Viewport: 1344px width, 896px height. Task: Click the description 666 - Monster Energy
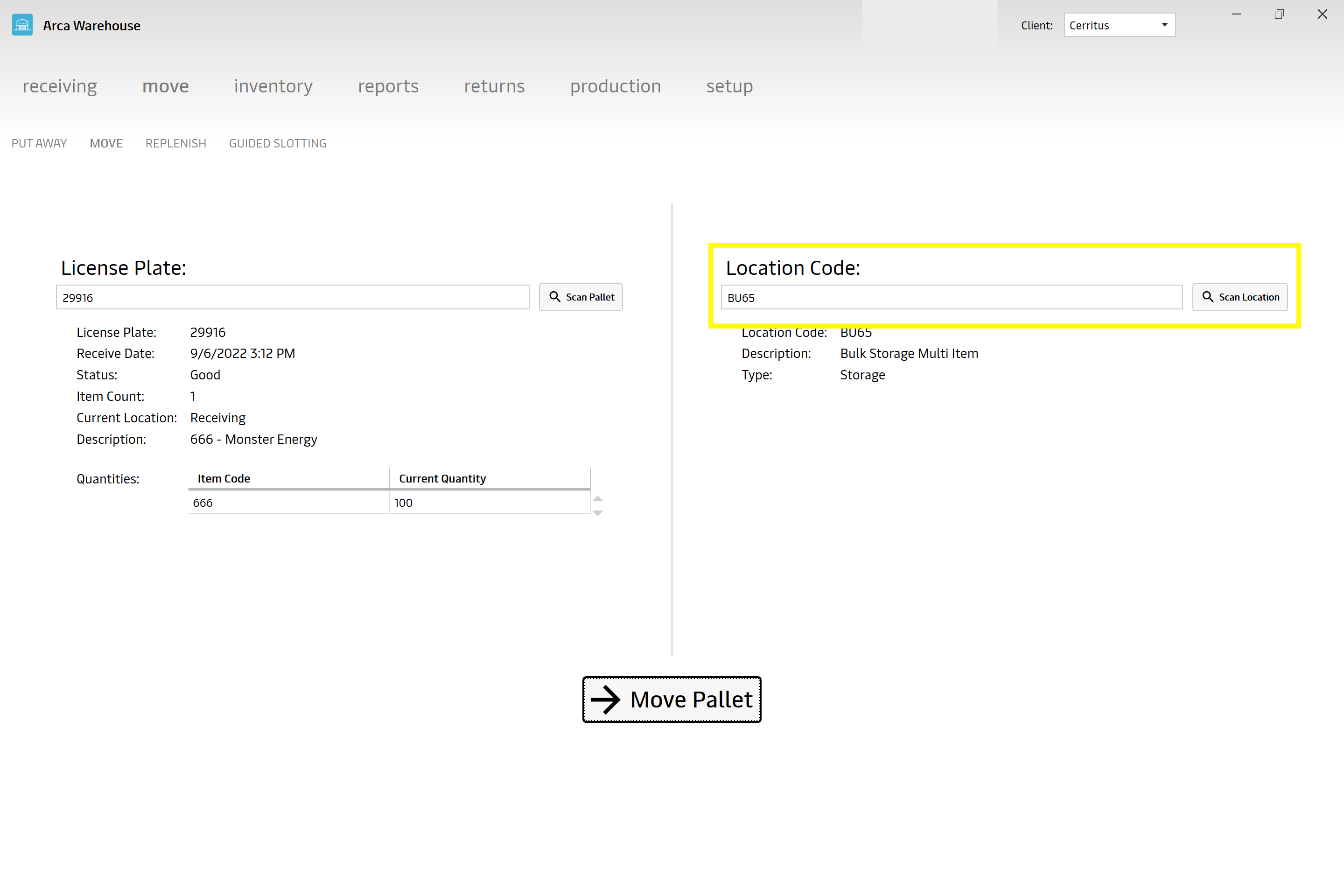254,440
